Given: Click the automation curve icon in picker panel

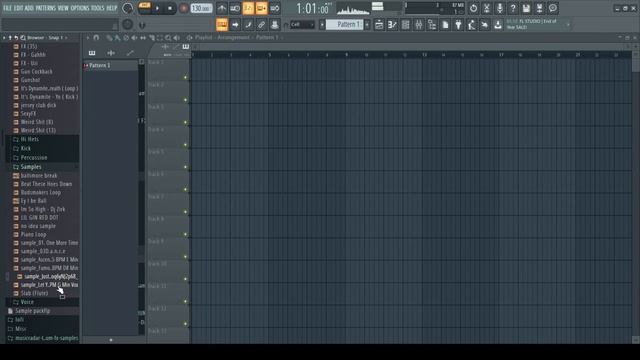Looking at the screenshot, I should 130,53.
